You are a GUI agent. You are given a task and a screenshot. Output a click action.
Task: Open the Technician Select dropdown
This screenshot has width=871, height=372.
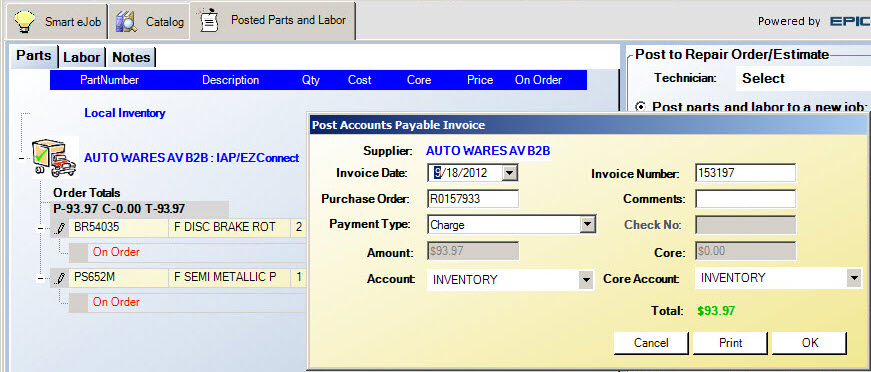(x=803, y=78)
